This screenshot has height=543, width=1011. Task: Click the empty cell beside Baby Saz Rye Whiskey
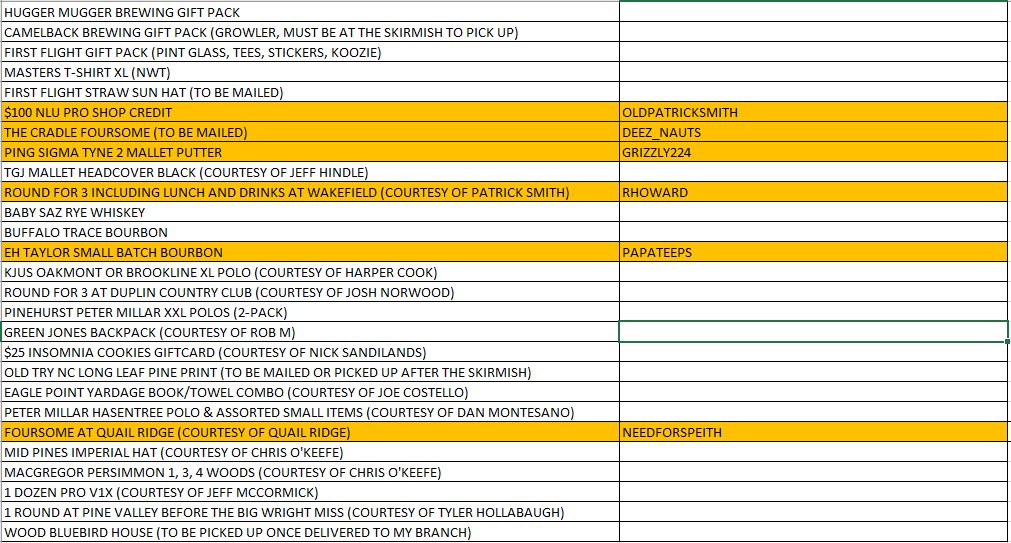813,213
